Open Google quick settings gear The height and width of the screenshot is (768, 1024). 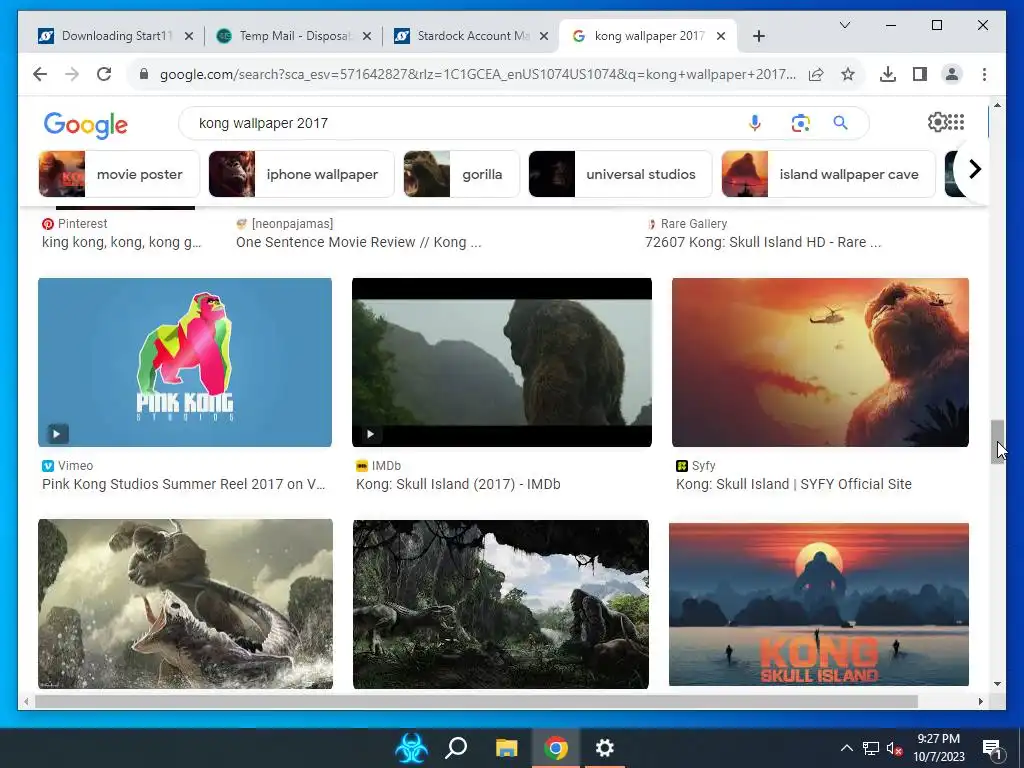tap(936, 122)
